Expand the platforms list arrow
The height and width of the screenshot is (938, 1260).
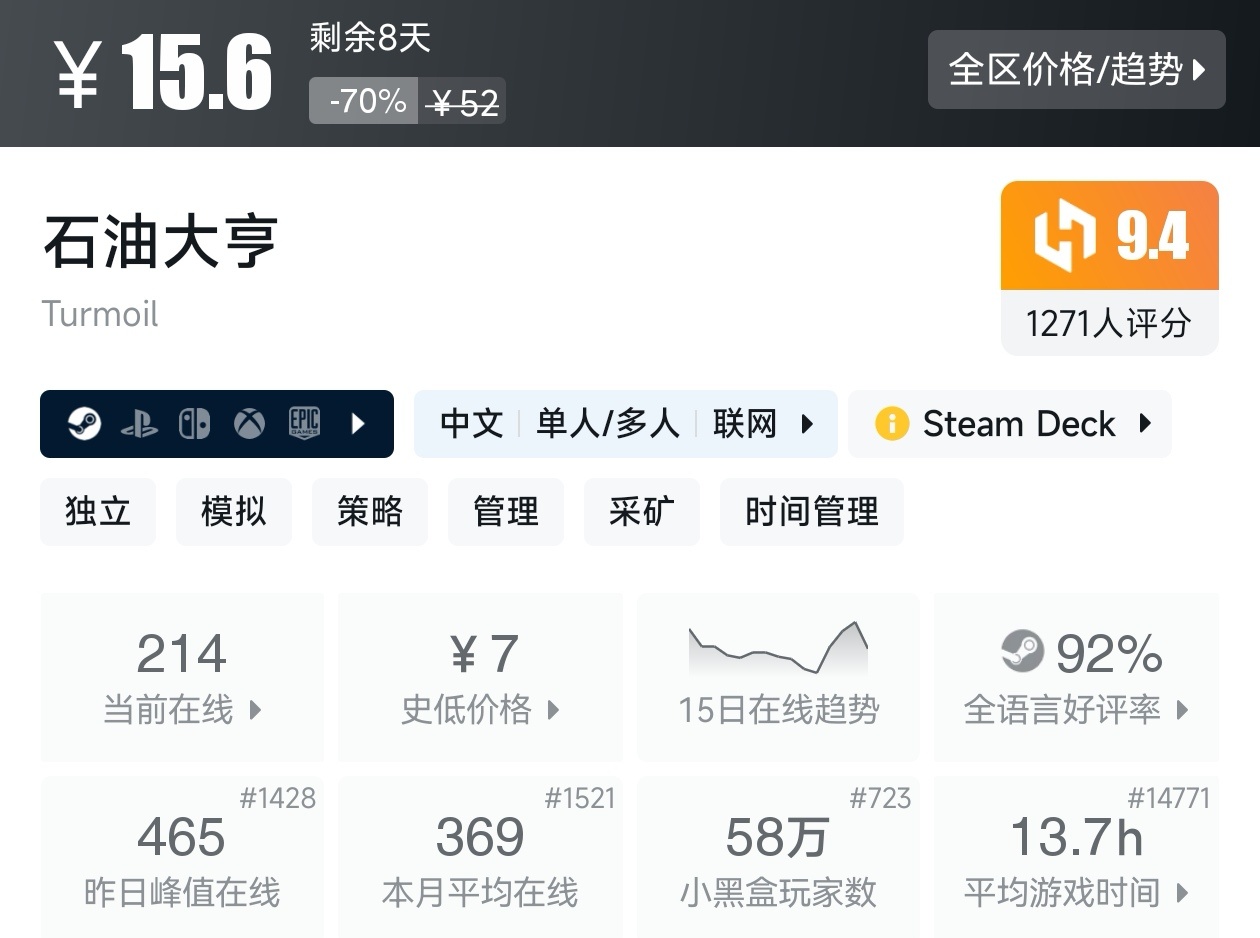pos(358,424)
